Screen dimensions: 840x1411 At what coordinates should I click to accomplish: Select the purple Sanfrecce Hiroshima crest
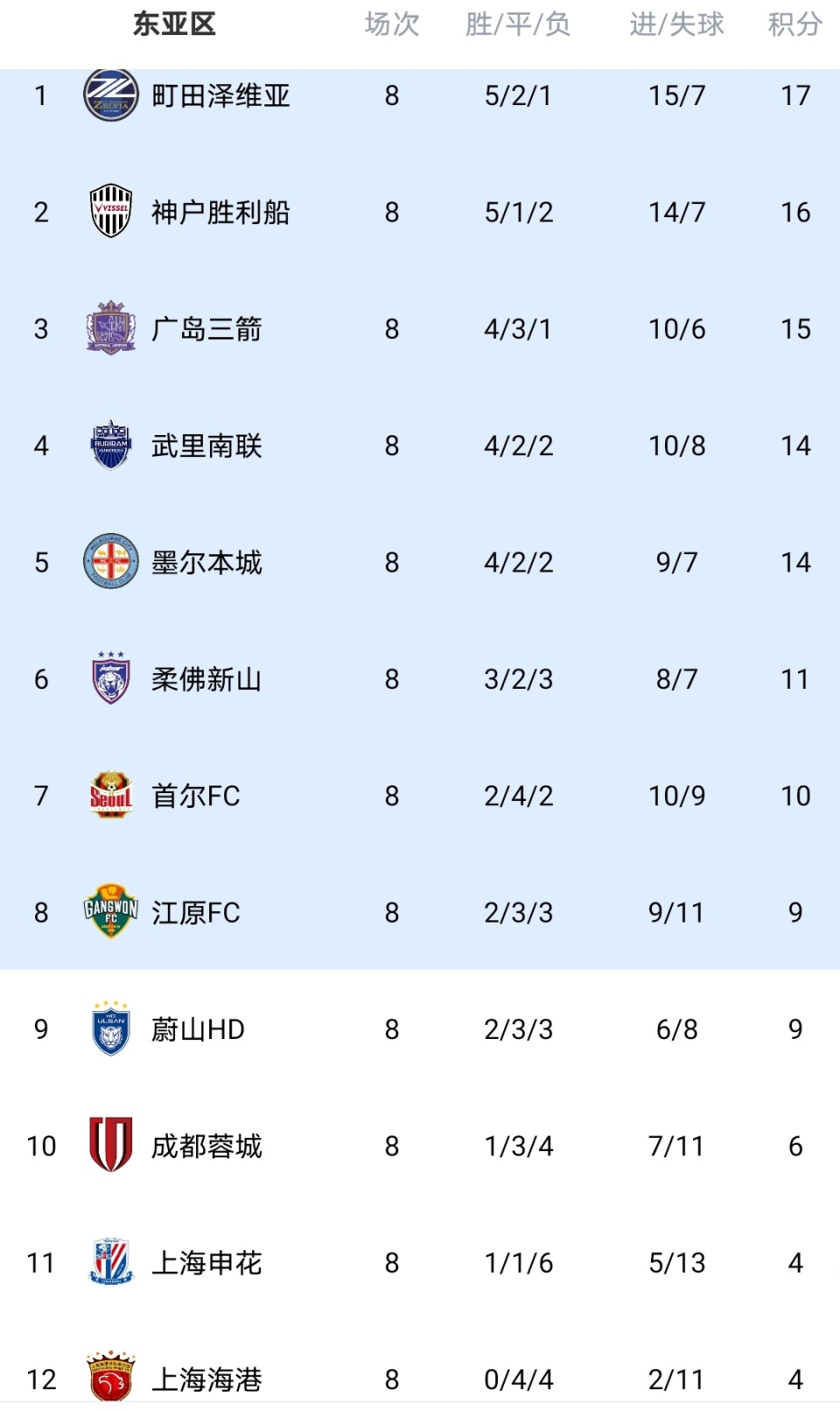tap(111, 328)
